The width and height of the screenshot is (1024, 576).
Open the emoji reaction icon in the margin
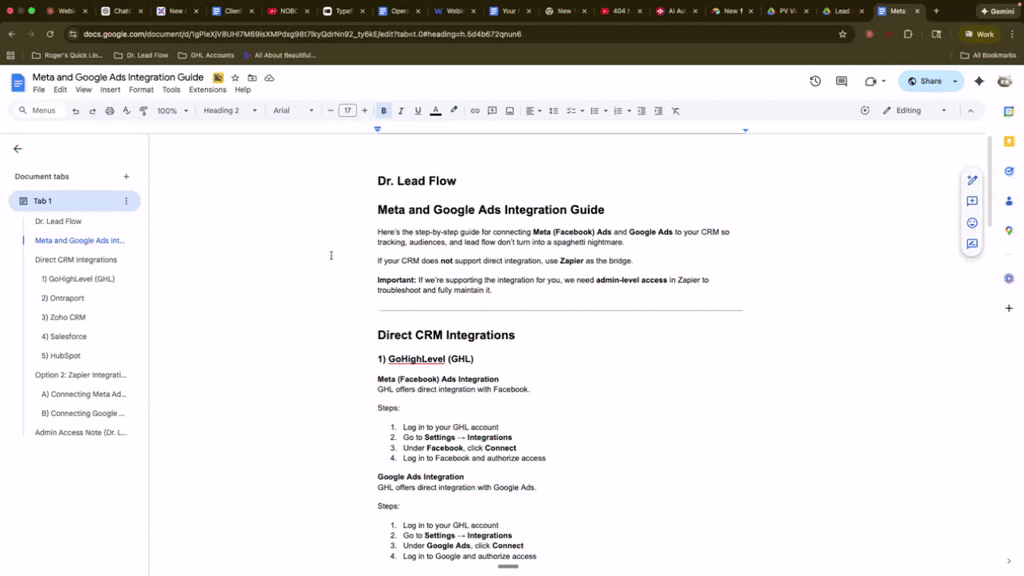tap(971, 223)
